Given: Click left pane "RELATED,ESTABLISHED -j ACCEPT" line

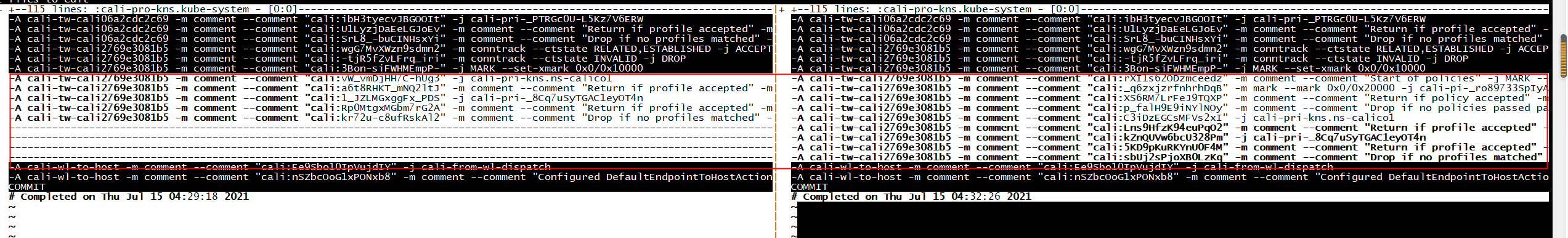Looking at the screenshot, I should pyautogui.click(x=391, y=49).
